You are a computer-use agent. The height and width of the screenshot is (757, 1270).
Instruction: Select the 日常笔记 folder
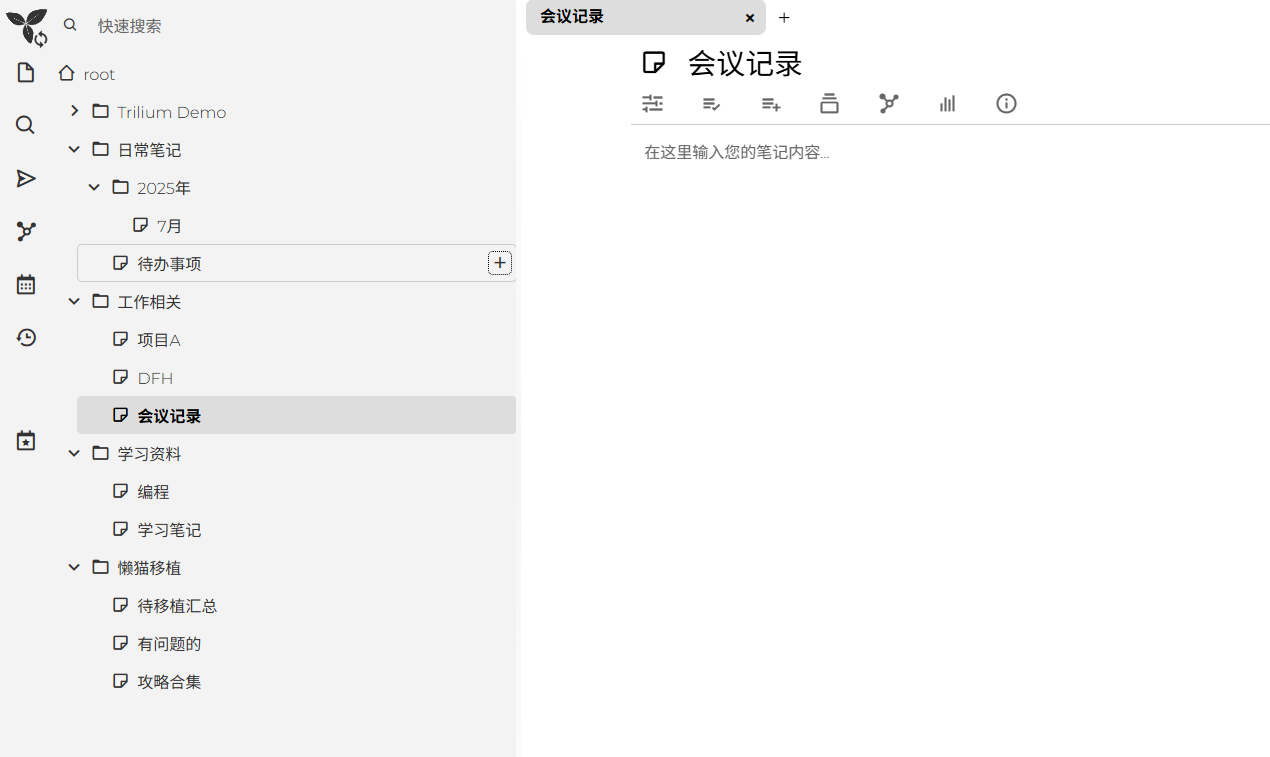pos(149,150)
